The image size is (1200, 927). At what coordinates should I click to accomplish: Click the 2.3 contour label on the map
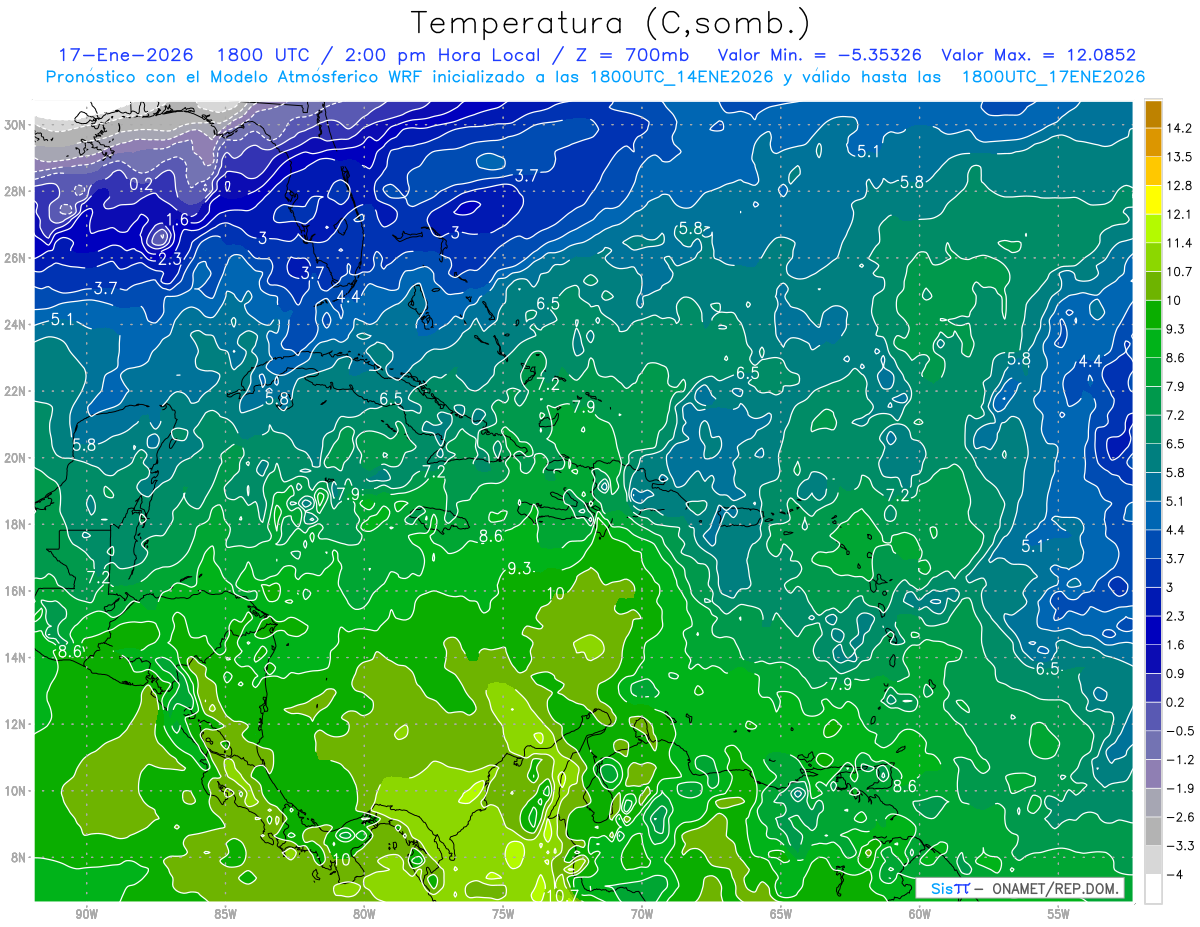(169, 259)
